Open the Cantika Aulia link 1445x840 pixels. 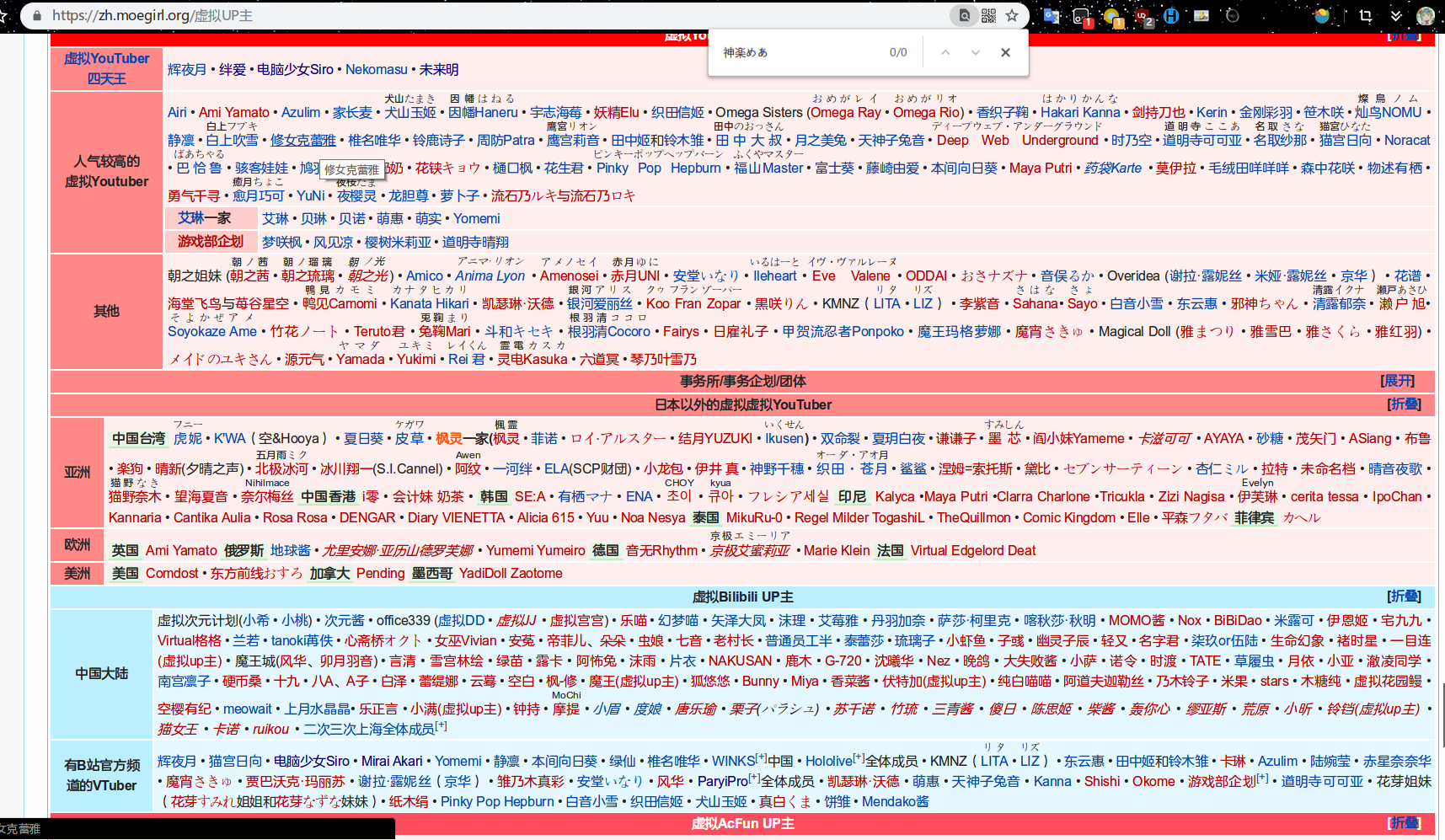click(x=212, y=517)
